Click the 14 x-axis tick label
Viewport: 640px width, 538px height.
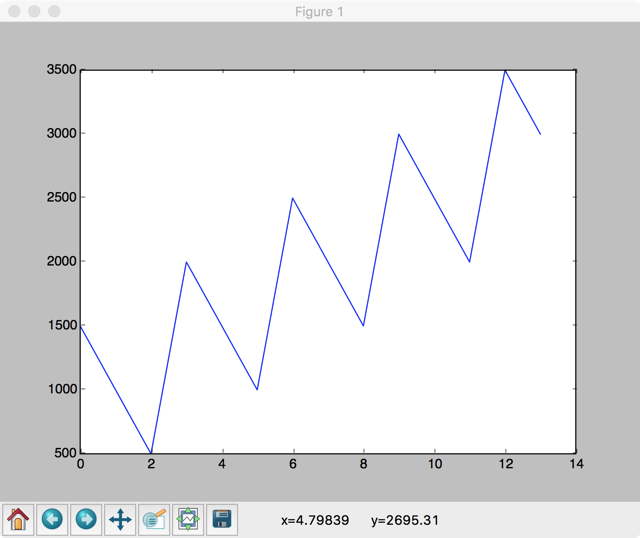click(x=576, y=464)
